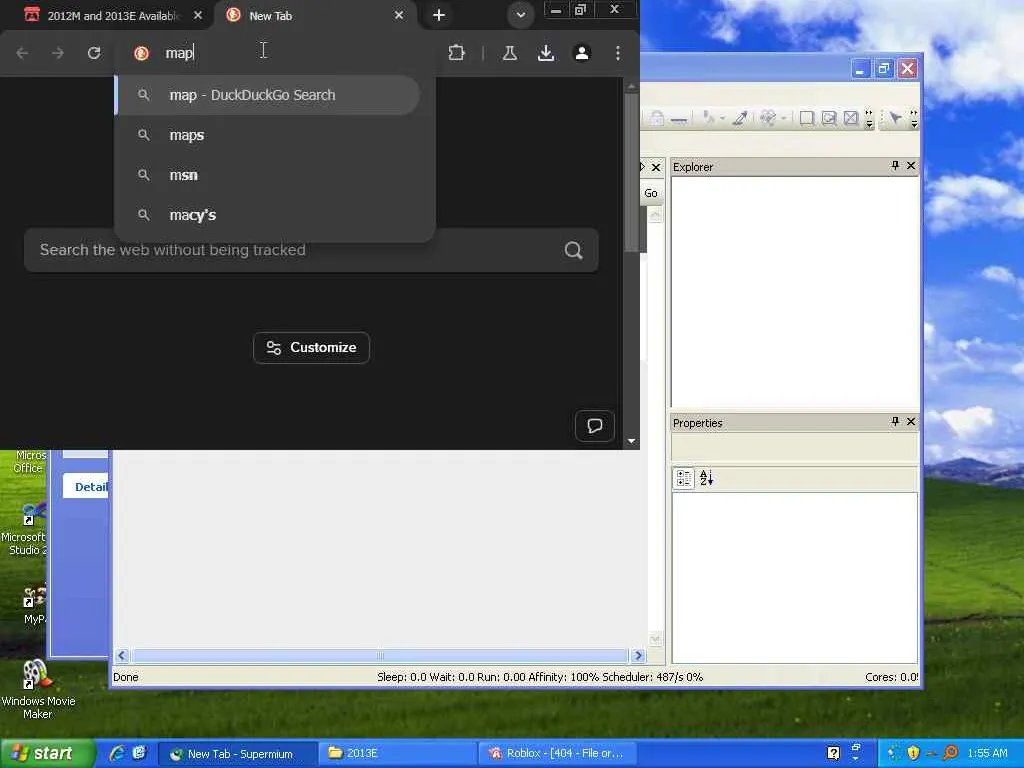Open Windows Movie Maker desktop shortcut

click(x=37, y=690)
